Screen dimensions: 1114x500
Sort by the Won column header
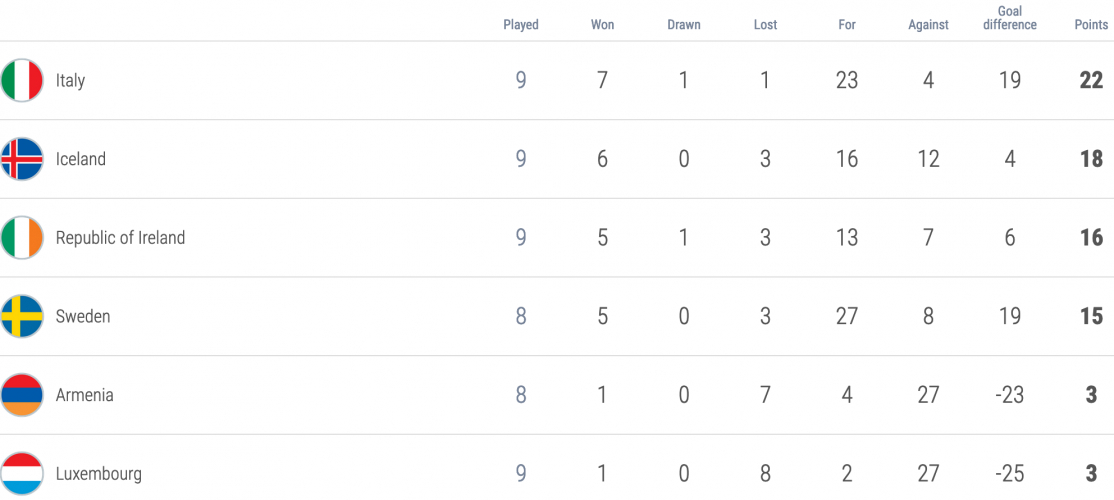click(x=602, y=25)
